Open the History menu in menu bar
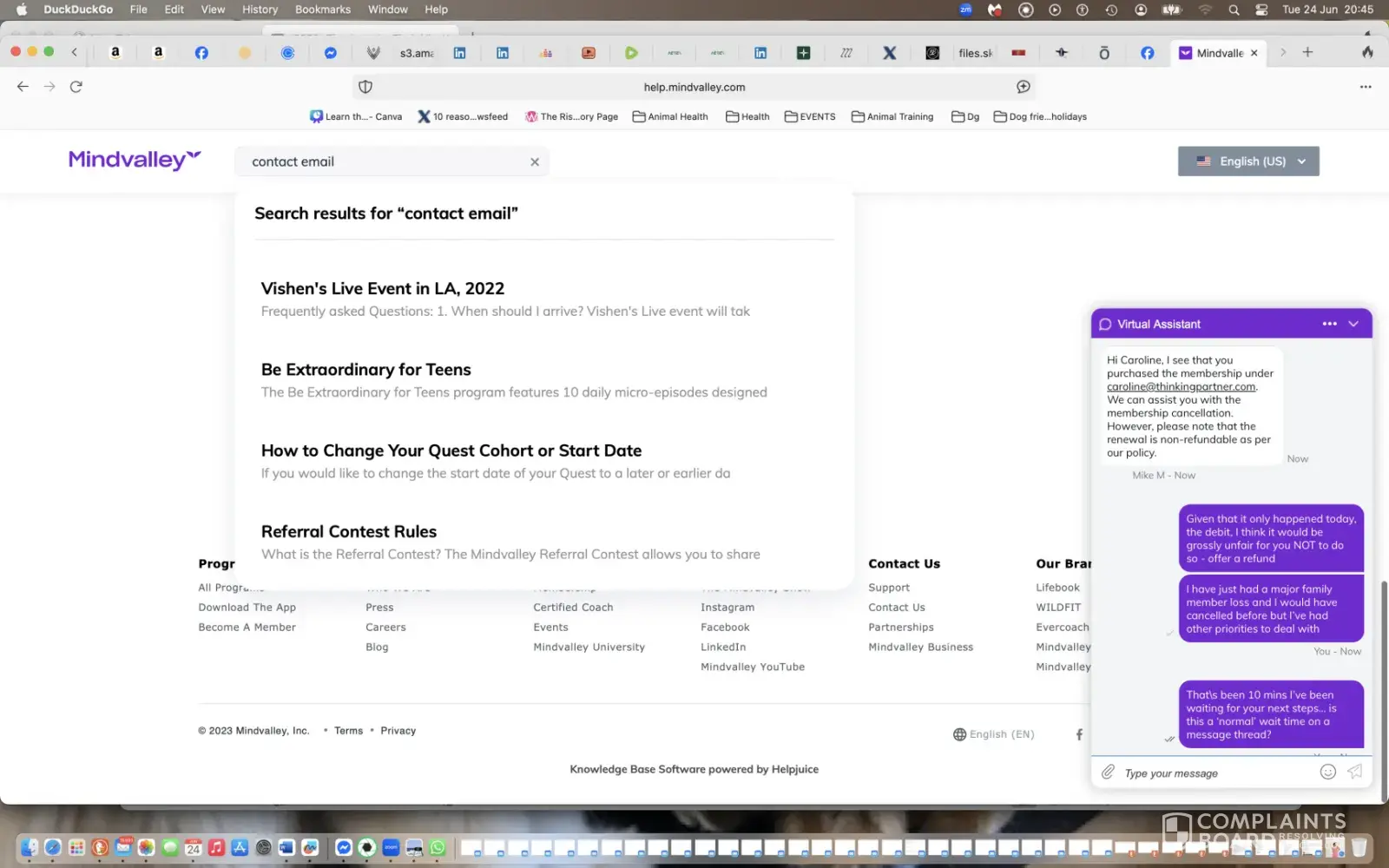 tap(260, 10)
